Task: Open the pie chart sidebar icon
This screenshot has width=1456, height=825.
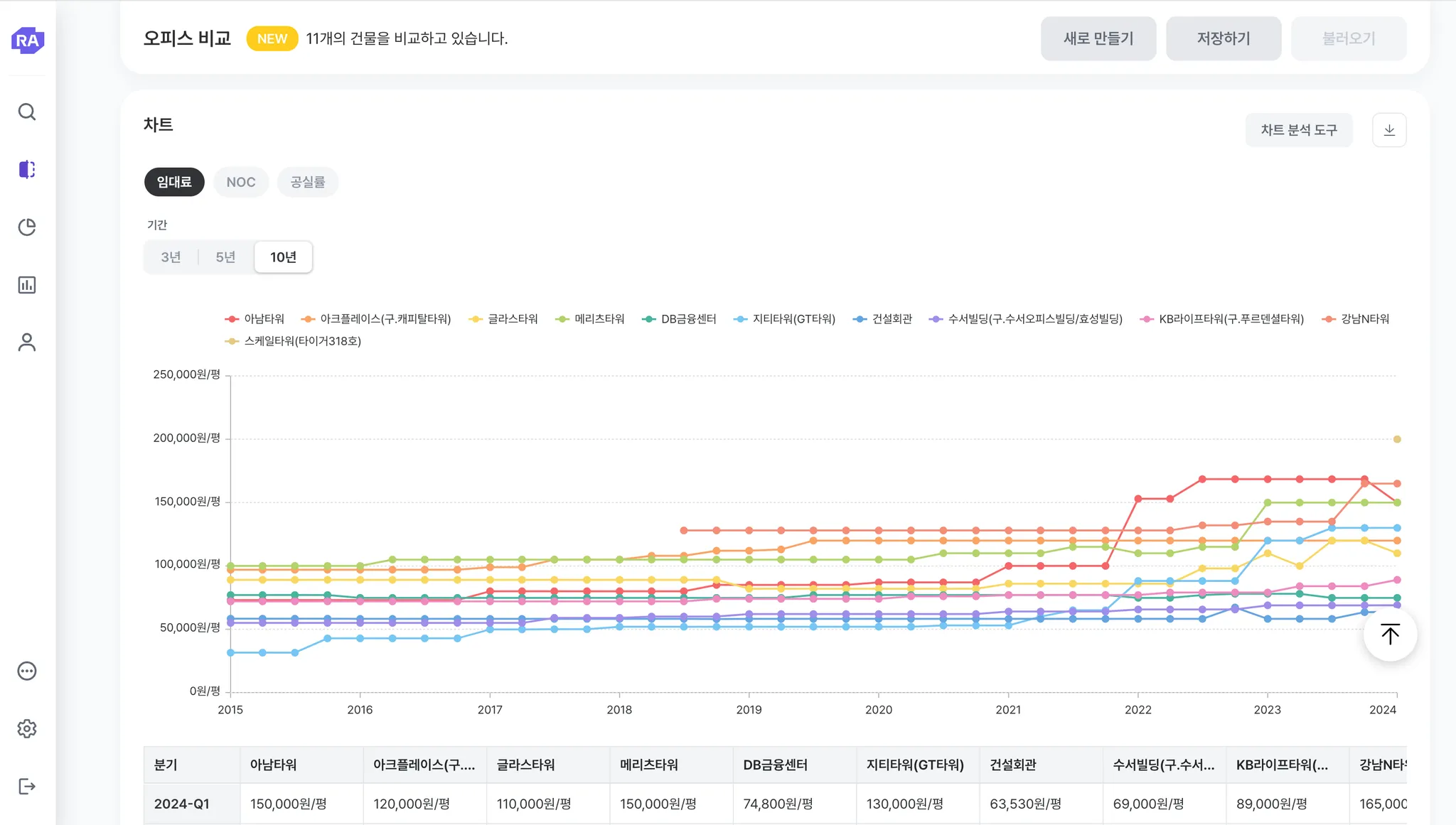Action: (x=27, y=227)
